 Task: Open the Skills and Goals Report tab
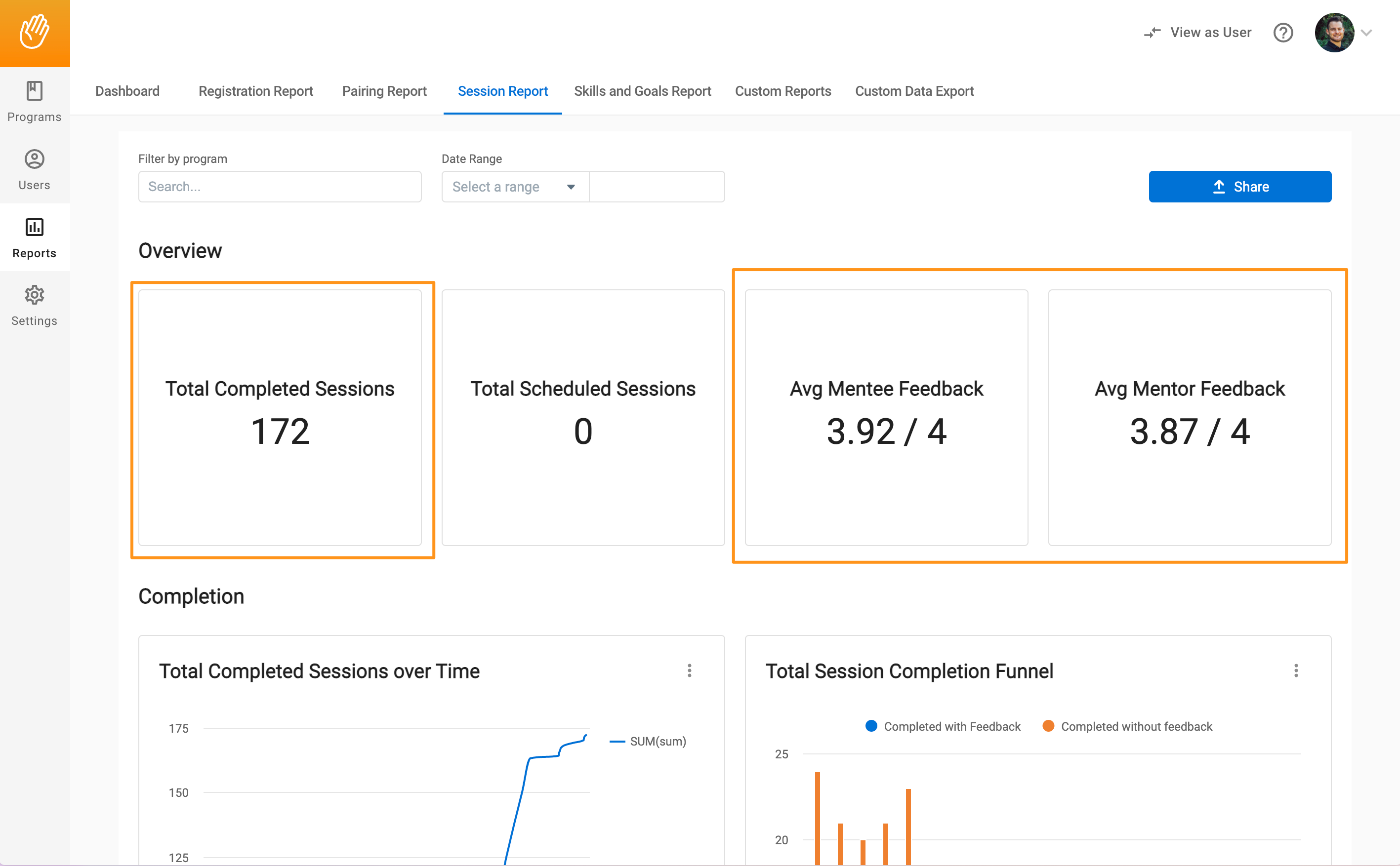[642, 91]
